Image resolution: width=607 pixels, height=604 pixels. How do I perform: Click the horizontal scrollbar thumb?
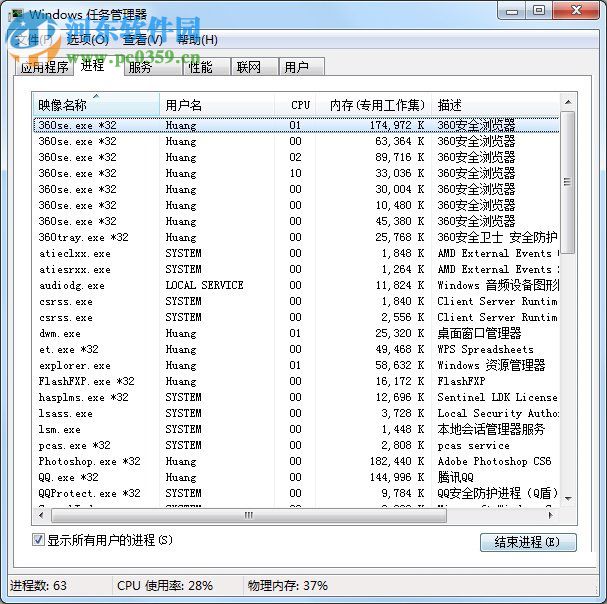tap(249, 515)
